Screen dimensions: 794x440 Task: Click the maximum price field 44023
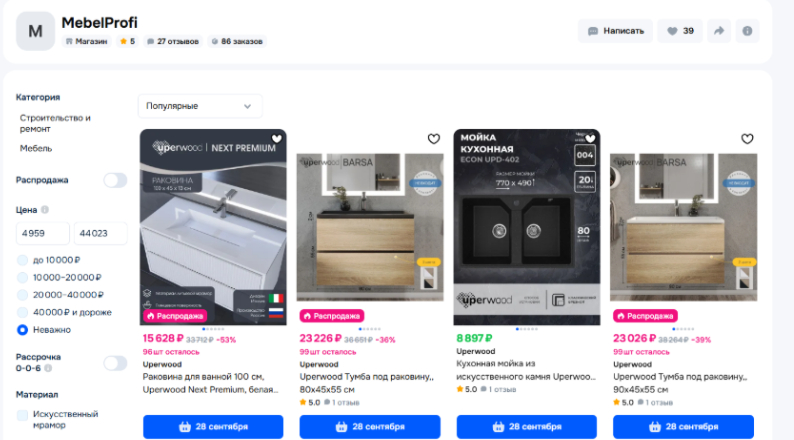[x=100, y=233]
